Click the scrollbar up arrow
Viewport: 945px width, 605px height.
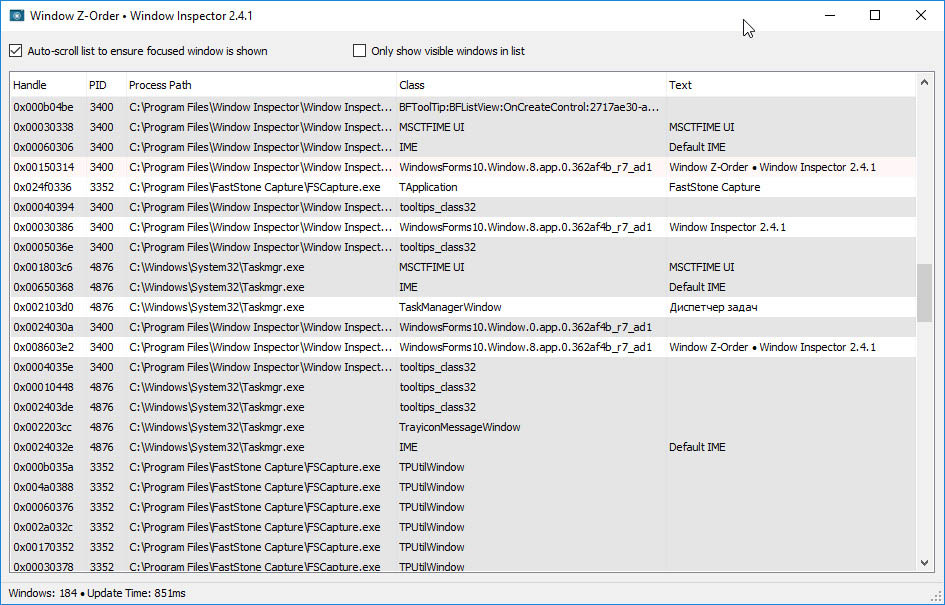pyautogui.click(x=925, y=83)
